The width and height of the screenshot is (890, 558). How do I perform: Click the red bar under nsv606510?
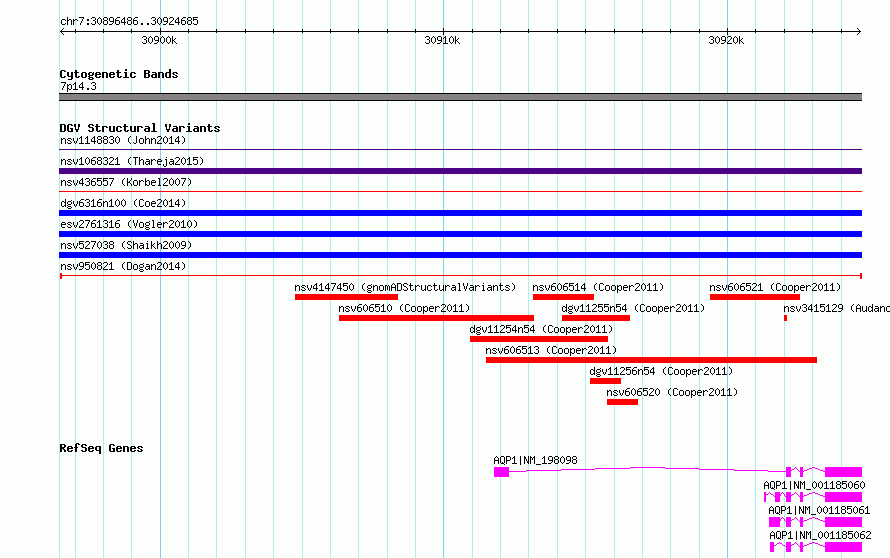pos(436,318)
